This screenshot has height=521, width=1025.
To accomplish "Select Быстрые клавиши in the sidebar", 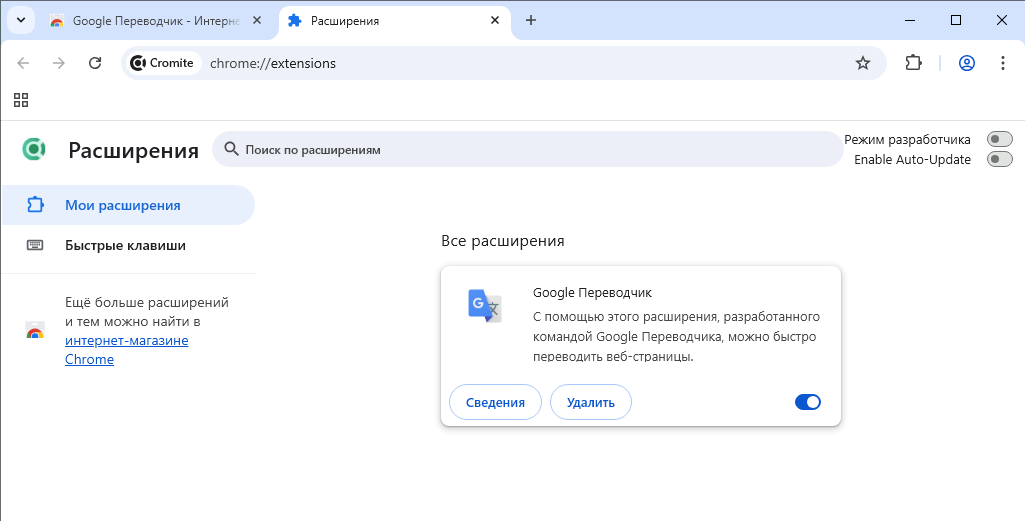I will pos(125,245).
